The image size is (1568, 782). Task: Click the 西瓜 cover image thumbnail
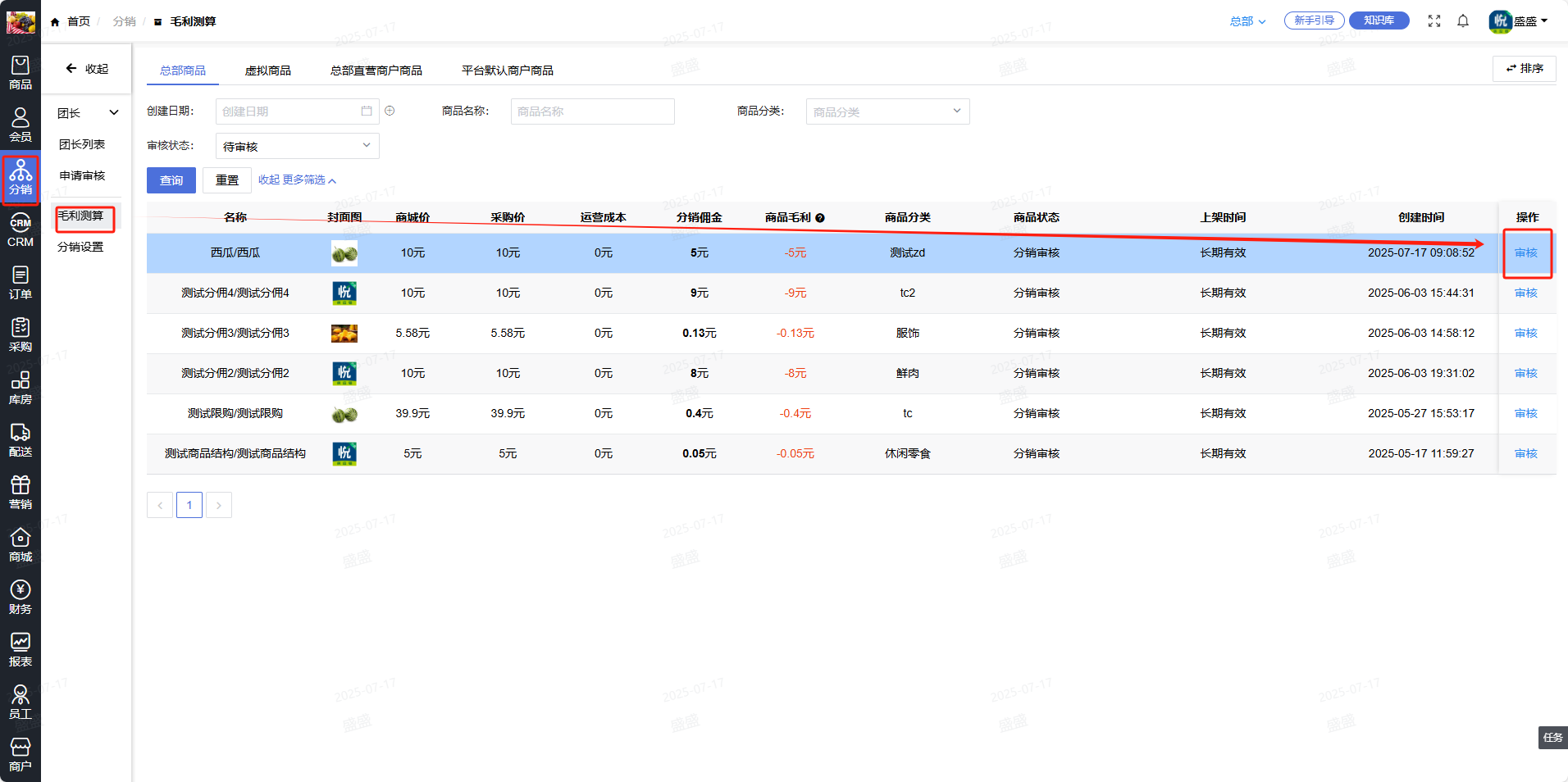coord(344,253)
